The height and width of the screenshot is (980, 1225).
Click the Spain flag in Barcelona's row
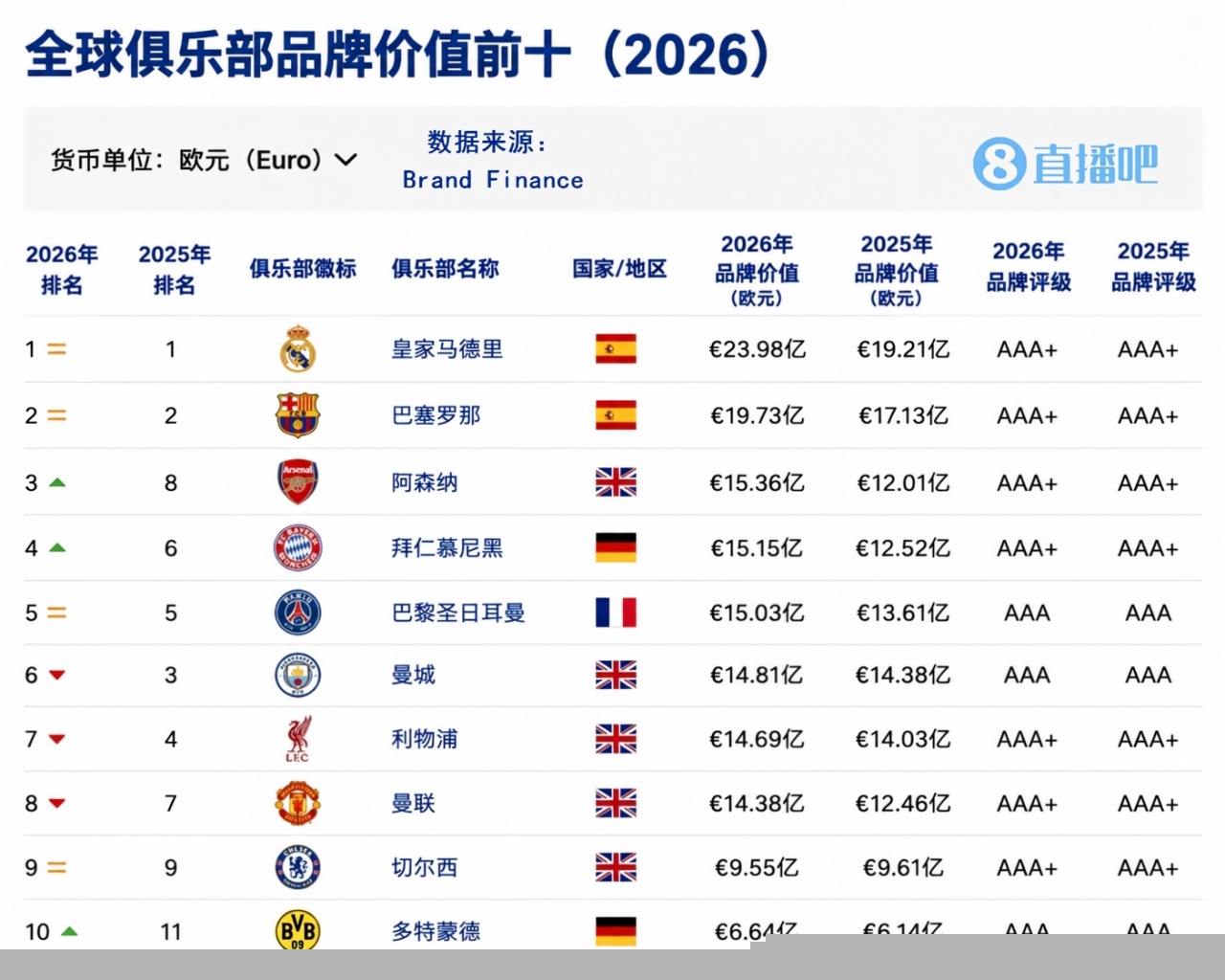[615, 415]
